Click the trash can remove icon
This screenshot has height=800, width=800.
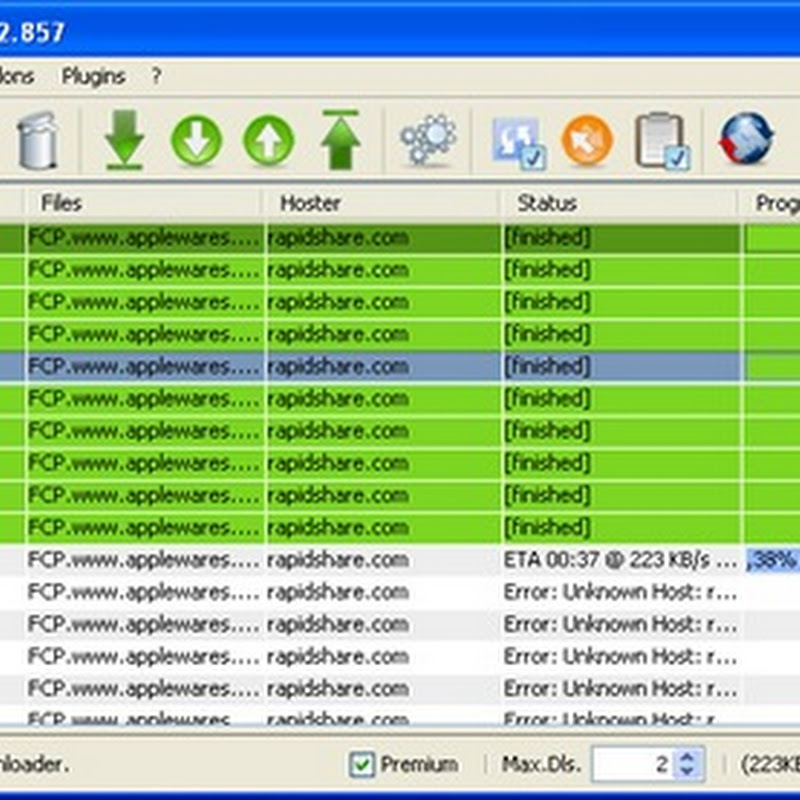[x=37, y=140]
